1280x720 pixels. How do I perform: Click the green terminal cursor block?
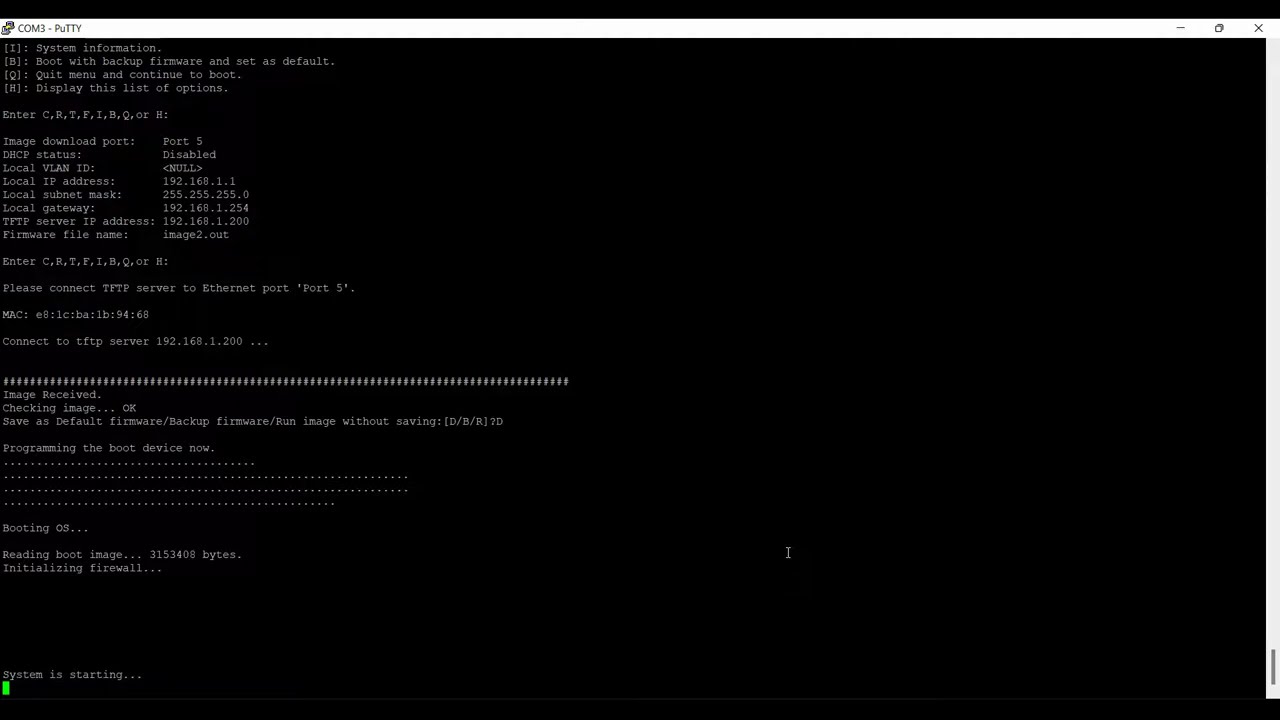coord(6,688)
